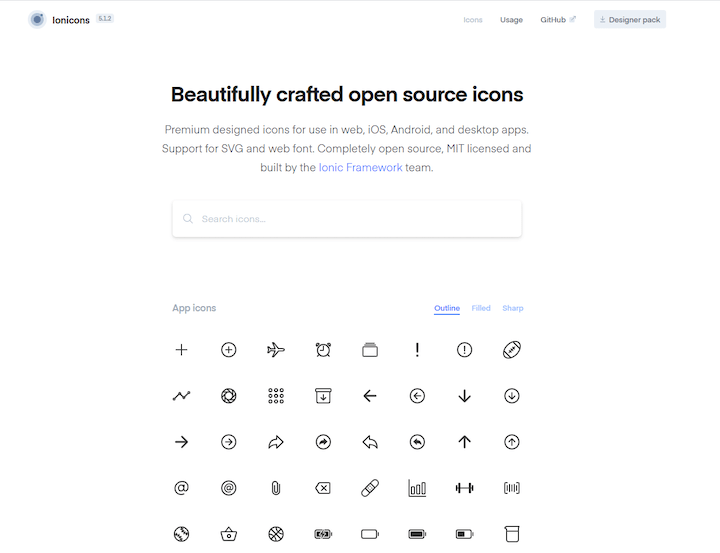Click the airplane icon
This screenshot has height=553, width=720.
click(x=276, y=350)
